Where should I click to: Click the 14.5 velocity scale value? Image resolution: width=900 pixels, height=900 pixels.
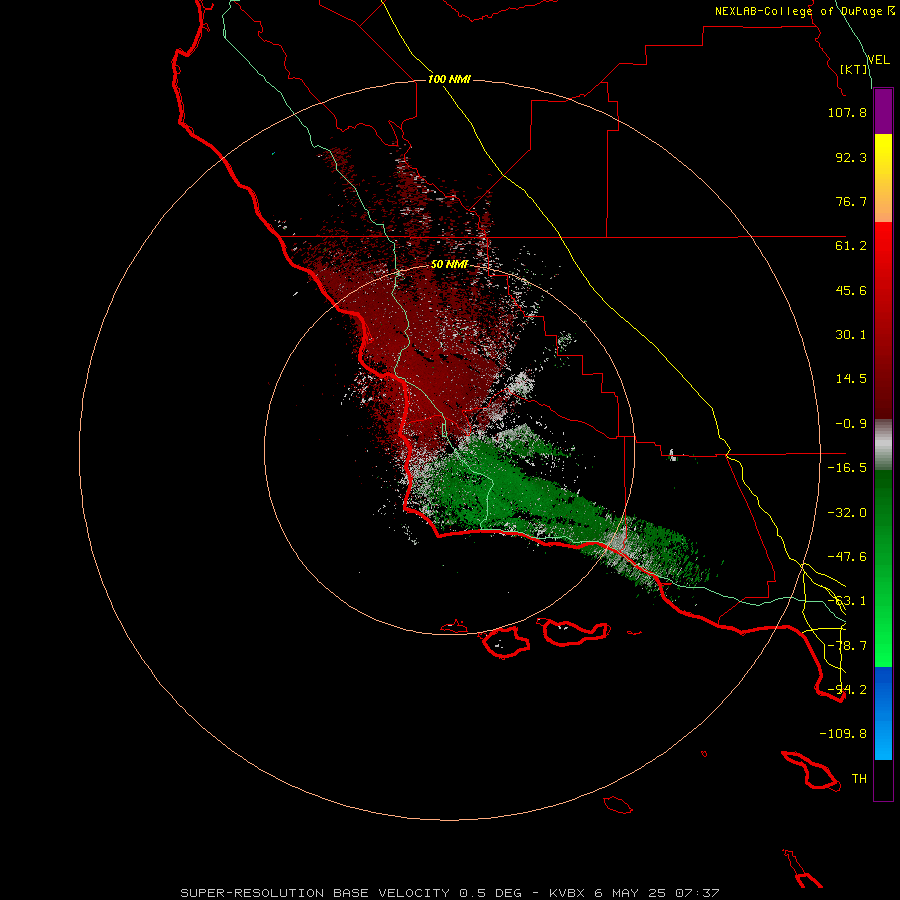click(851, 379)
